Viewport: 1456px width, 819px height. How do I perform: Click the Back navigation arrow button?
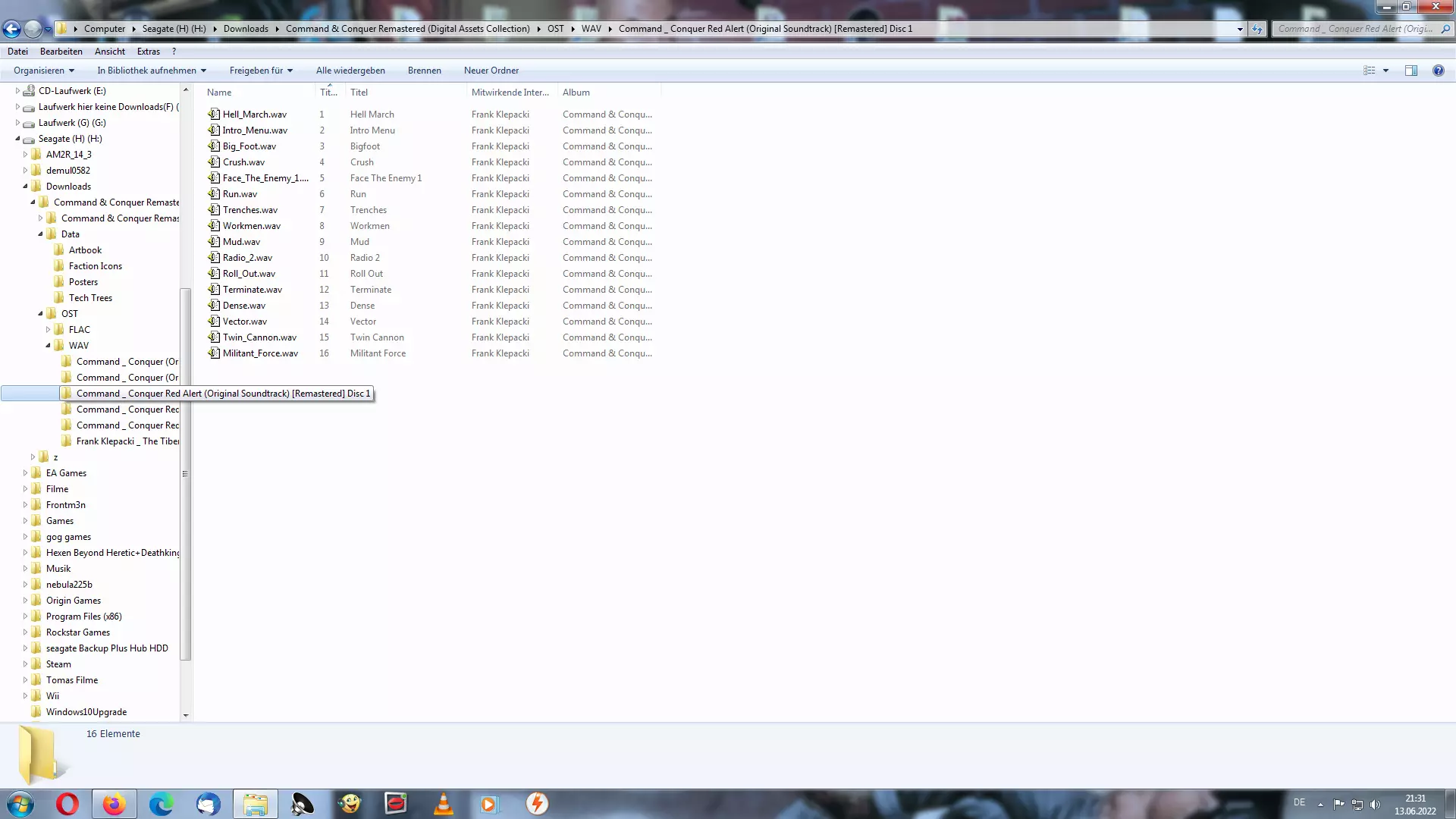(x=11, y=29)
